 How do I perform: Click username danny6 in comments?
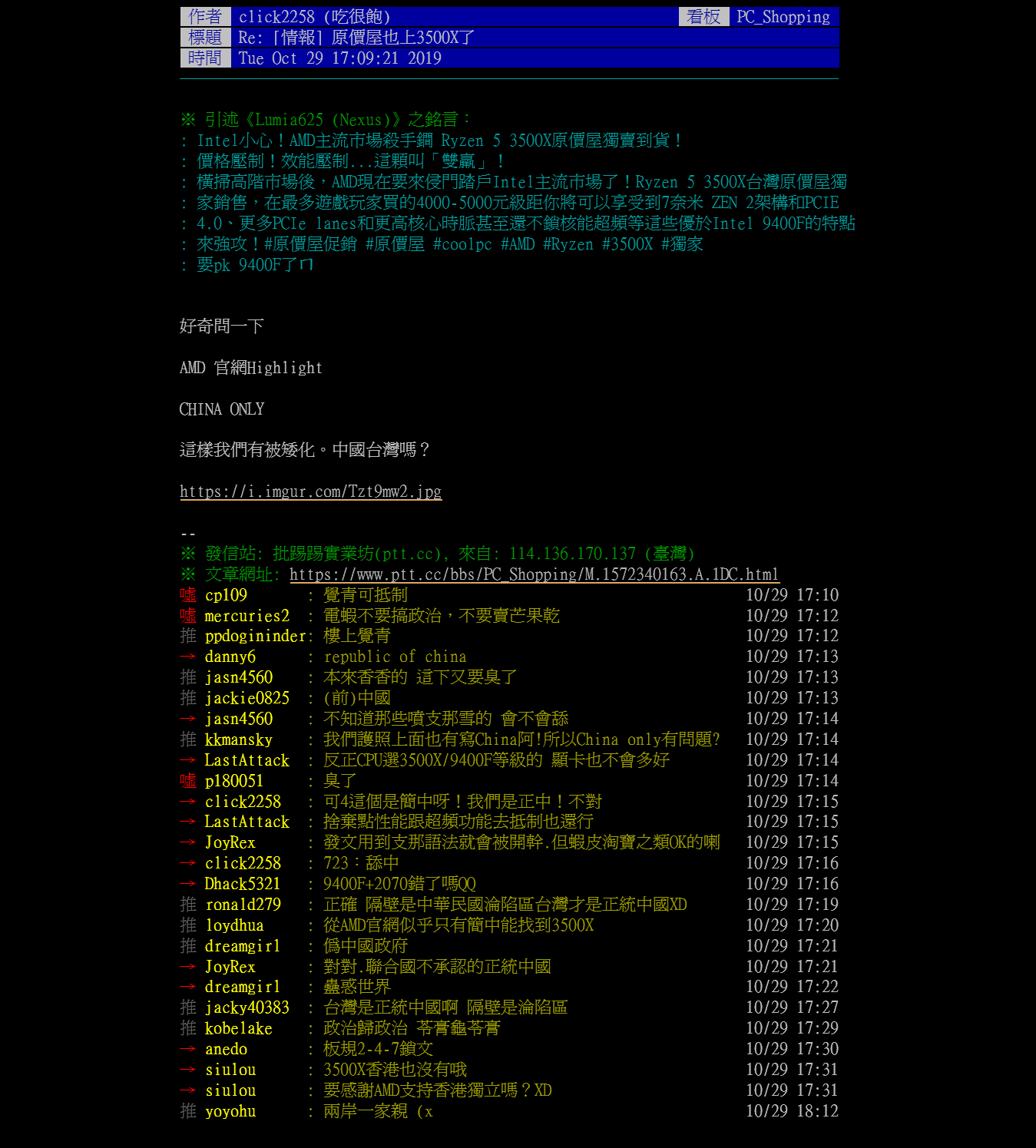coord(230,657)
